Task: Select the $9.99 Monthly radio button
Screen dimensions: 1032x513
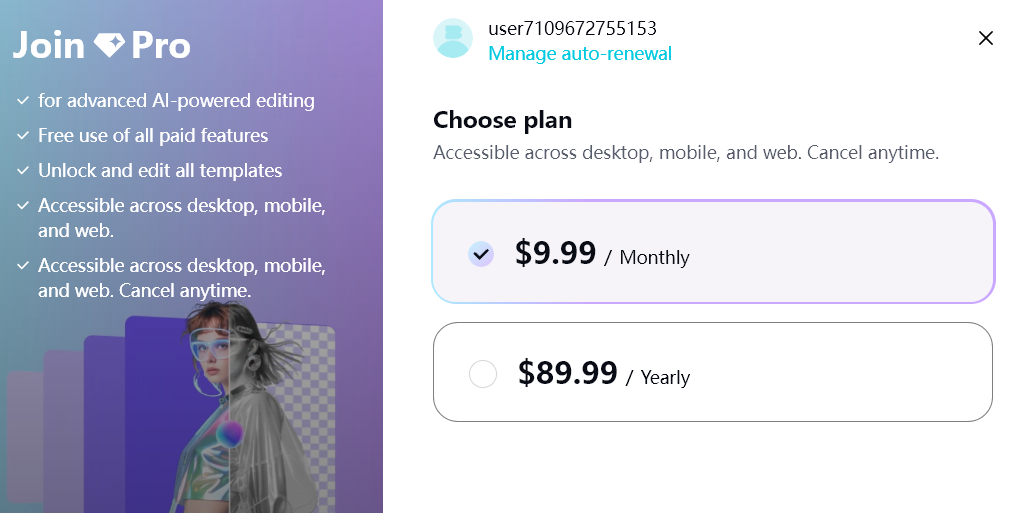Action: 481,254
